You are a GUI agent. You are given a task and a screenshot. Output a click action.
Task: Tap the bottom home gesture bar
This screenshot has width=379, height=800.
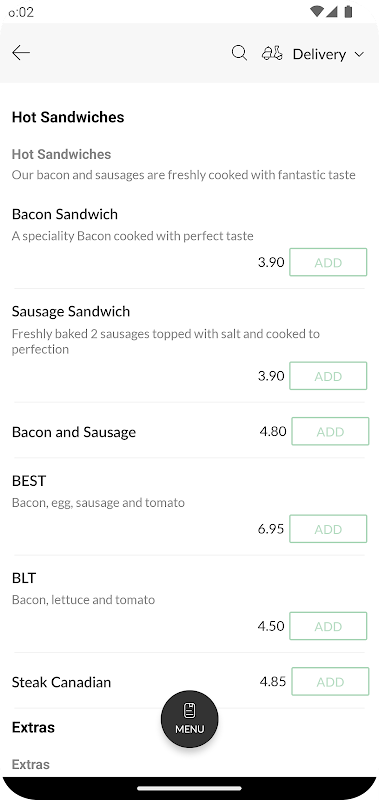(x=190, y=788)
